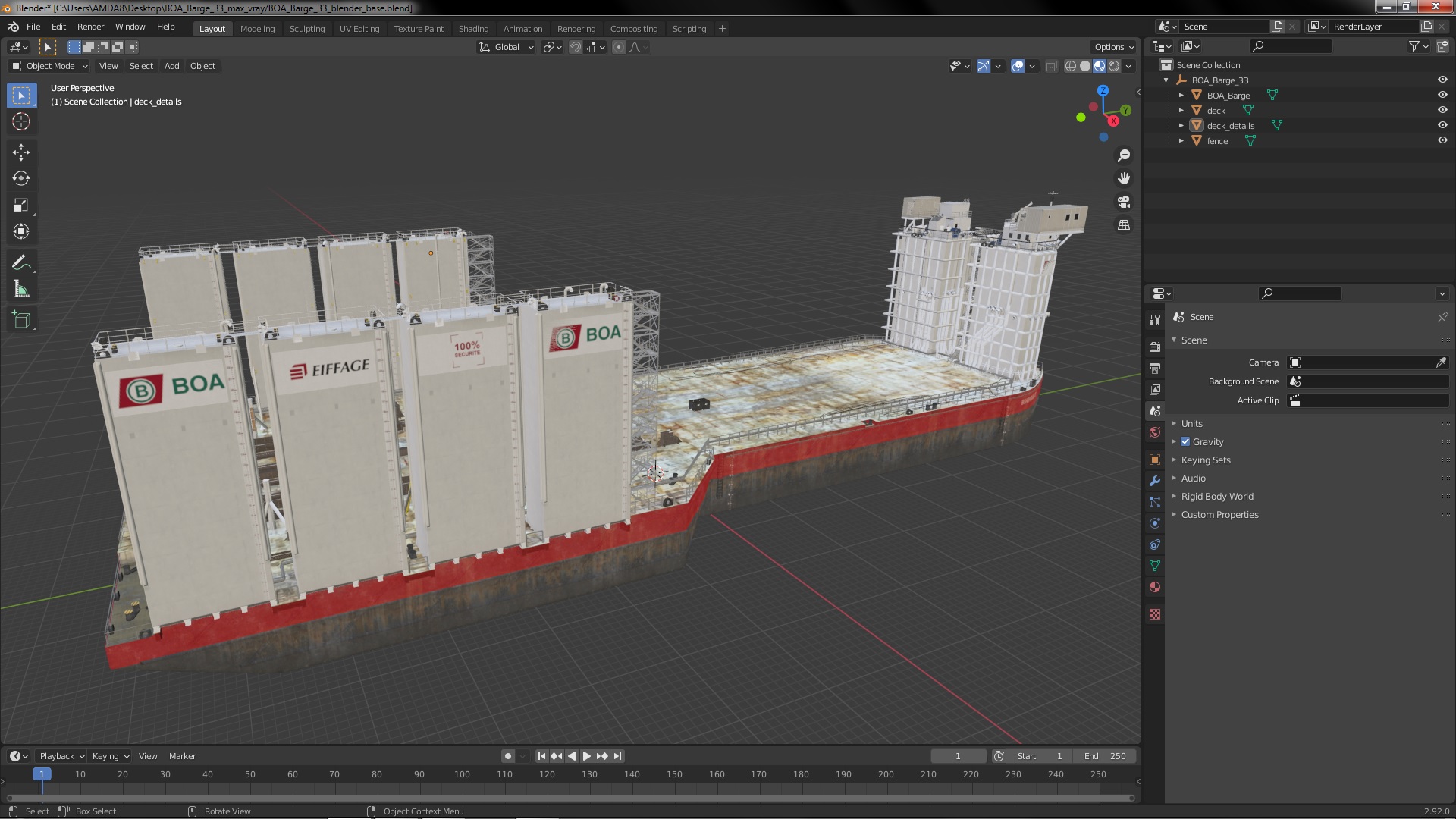
Task: Expand the BOA_Barge object in the outliner
Action: point(1181,96)
